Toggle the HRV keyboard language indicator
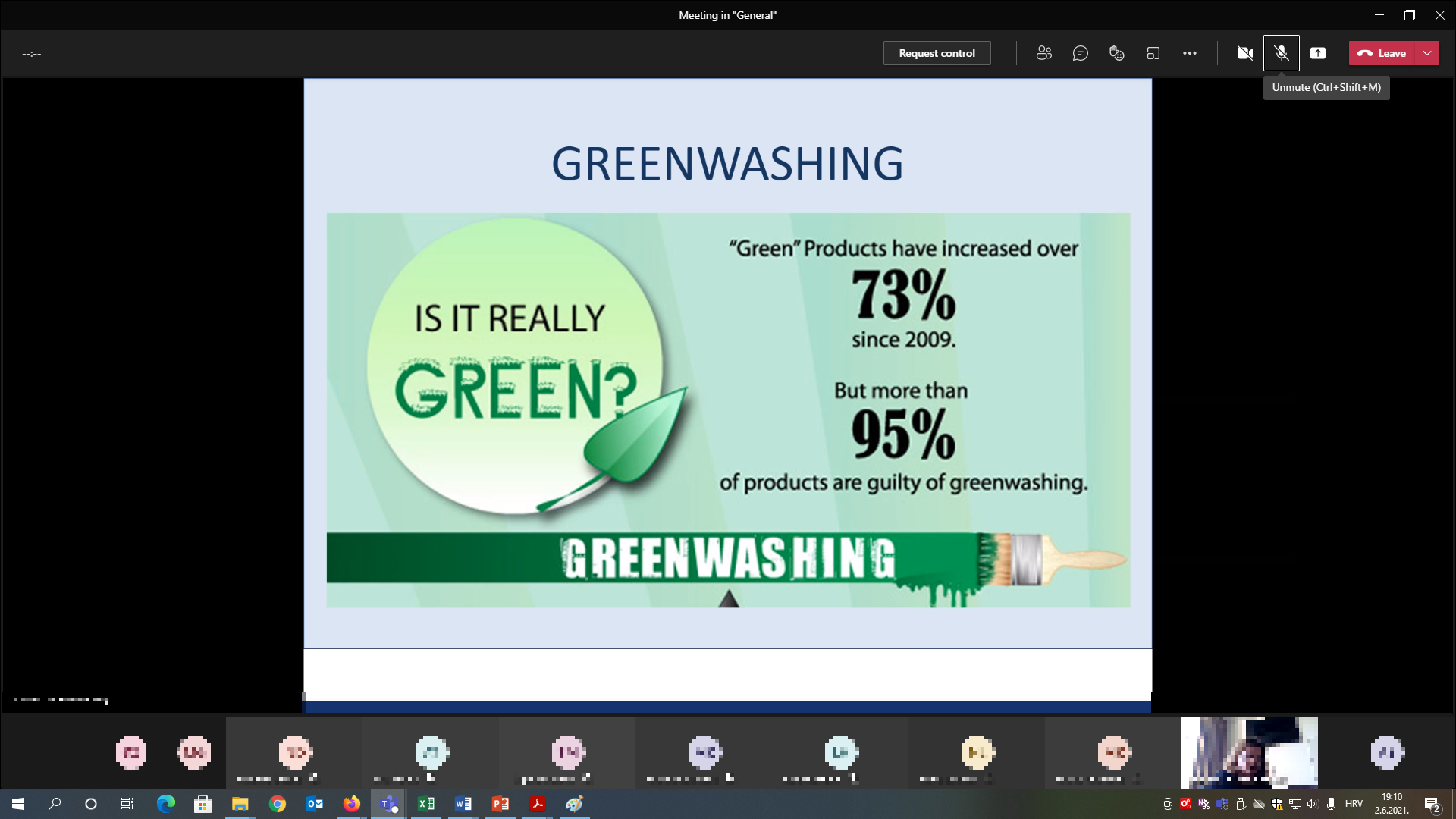 pyautogui.click(x=1354, y=804)
